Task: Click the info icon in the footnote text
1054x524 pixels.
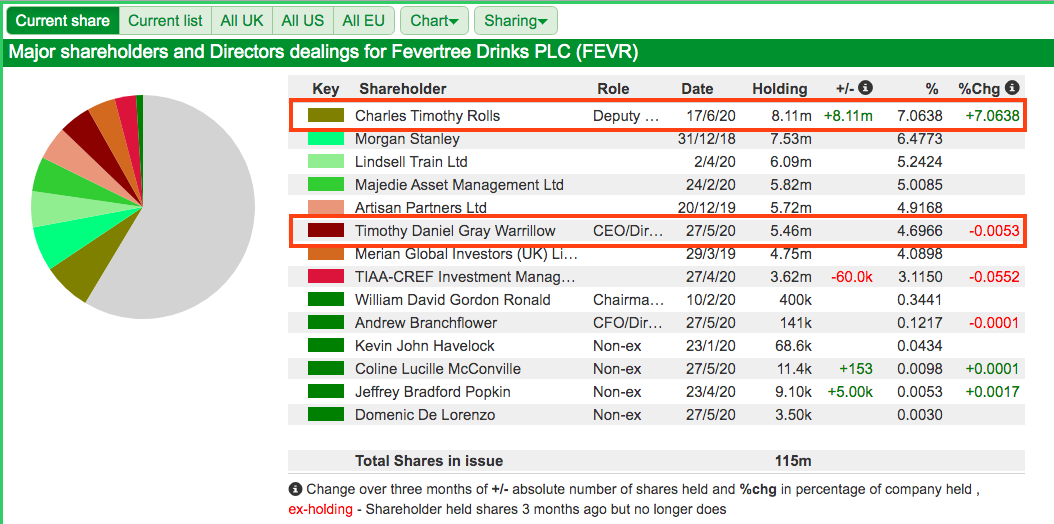Action: coord(294,489)
